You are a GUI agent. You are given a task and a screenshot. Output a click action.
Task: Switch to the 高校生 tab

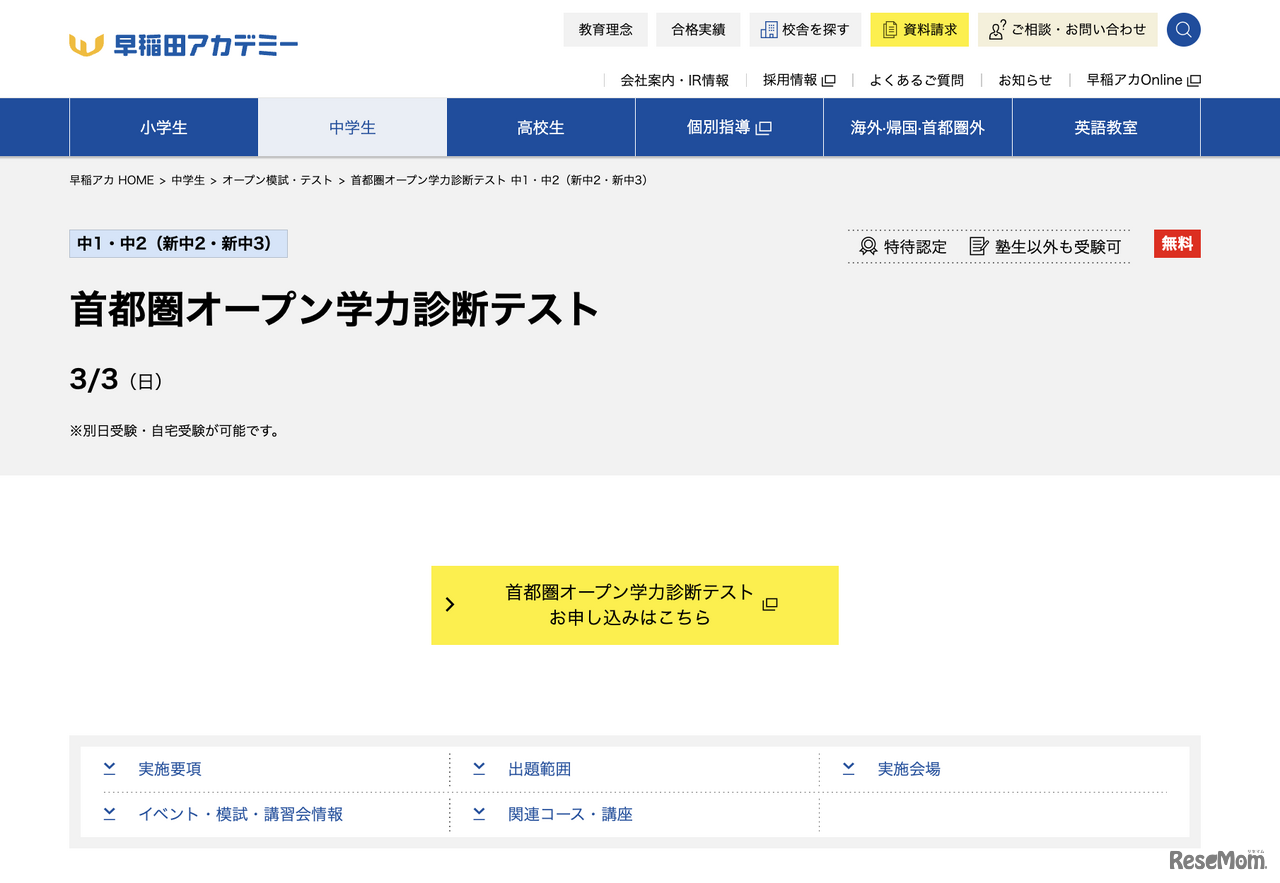[541, 127]
